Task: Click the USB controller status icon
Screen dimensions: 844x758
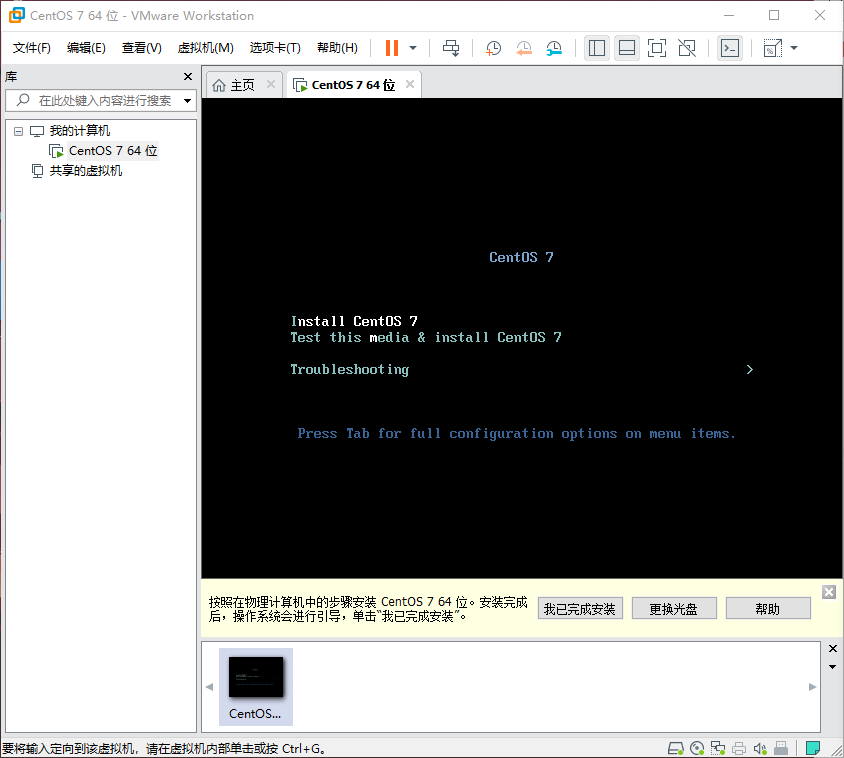Action: [x=781, y=748]
